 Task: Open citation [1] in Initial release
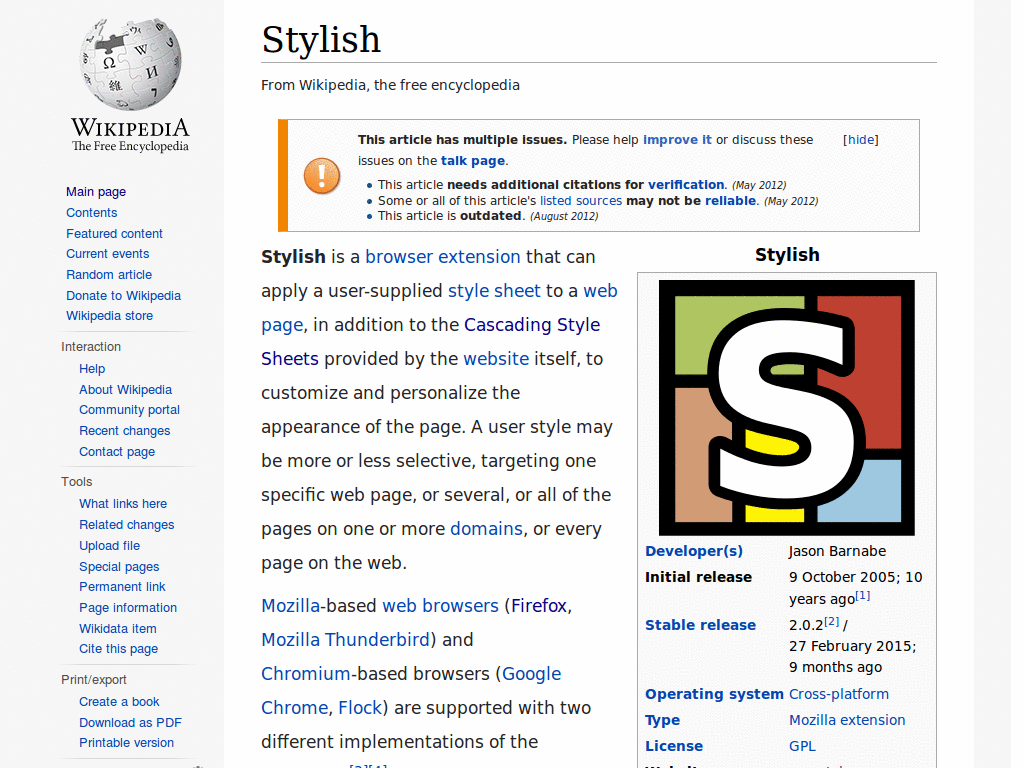[x=863, y=595]
